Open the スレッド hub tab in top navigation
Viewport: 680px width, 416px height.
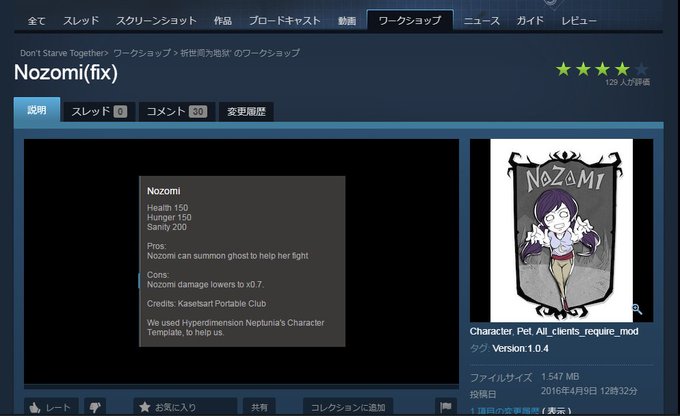[81, 21]
